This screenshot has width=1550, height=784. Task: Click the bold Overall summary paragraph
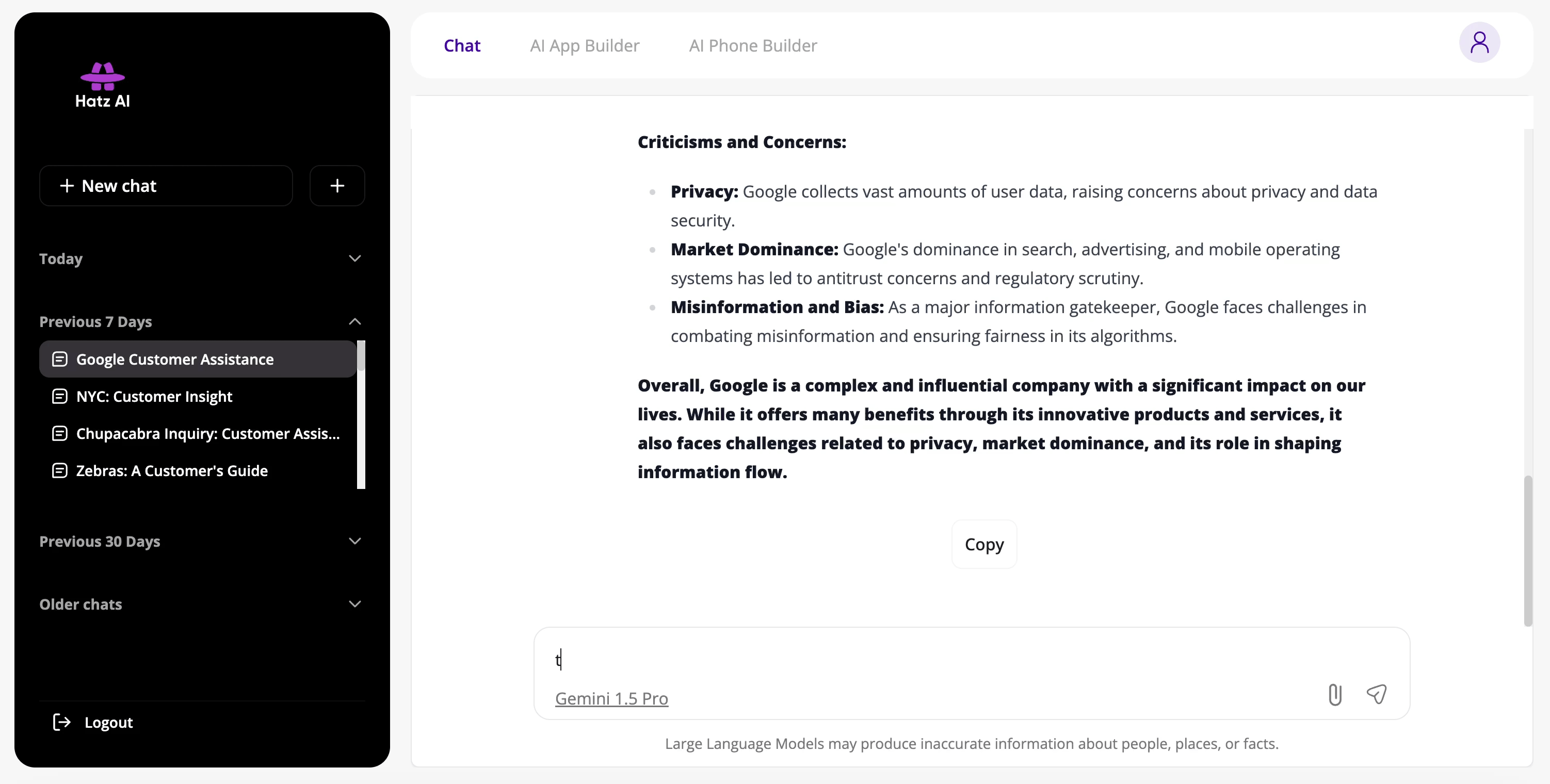[1001, 429]
